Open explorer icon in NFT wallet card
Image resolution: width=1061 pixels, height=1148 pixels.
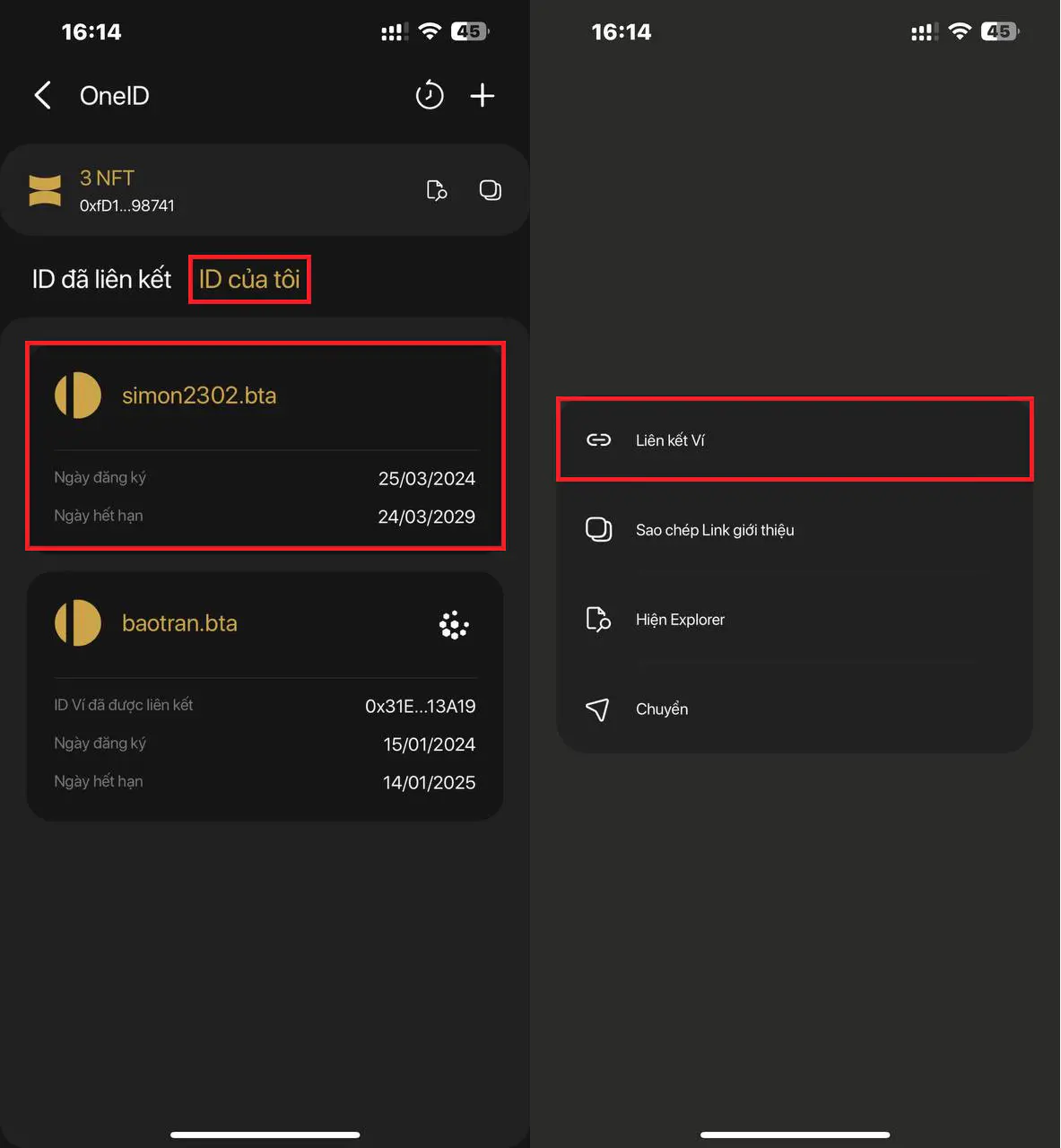click(x=437, y=190)
